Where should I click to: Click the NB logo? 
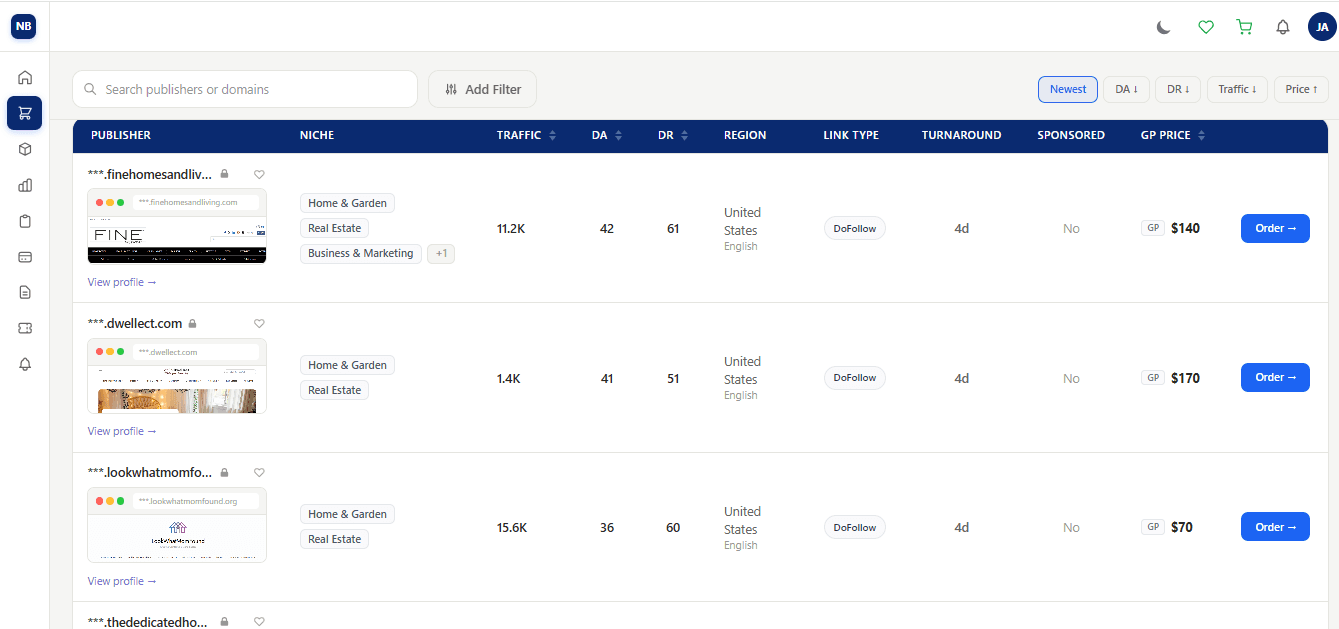coord(24,26)
